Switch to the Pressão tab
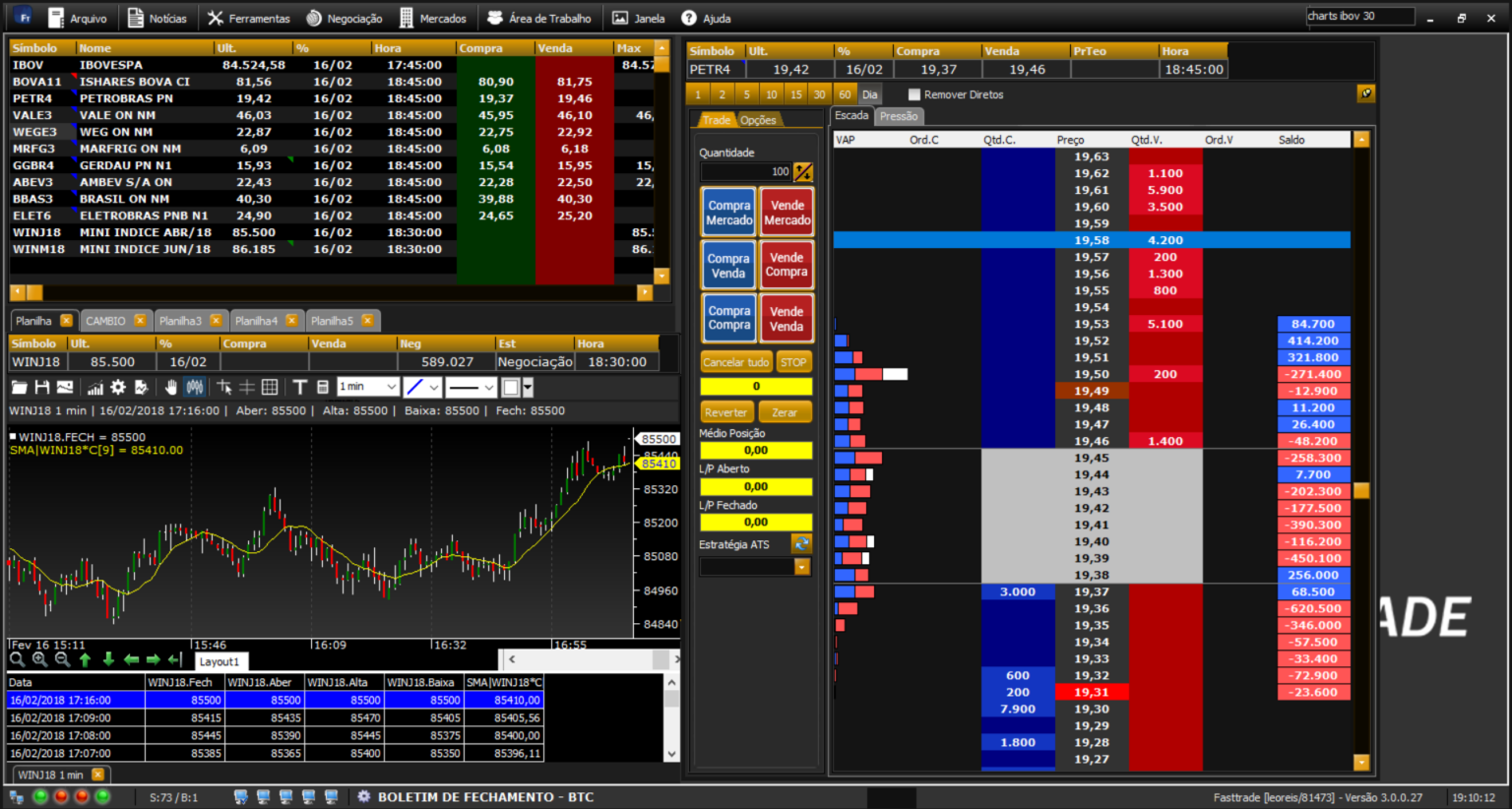 tap(899, 116)
